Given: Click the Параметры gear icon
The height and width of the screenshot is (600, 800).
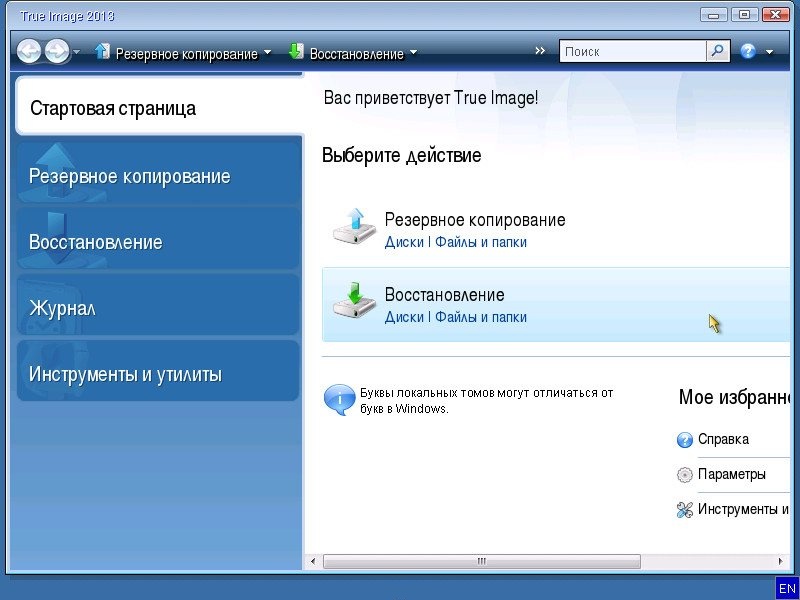Looking at the screenshot, I should pyautogui.click(x=685, y=475).
